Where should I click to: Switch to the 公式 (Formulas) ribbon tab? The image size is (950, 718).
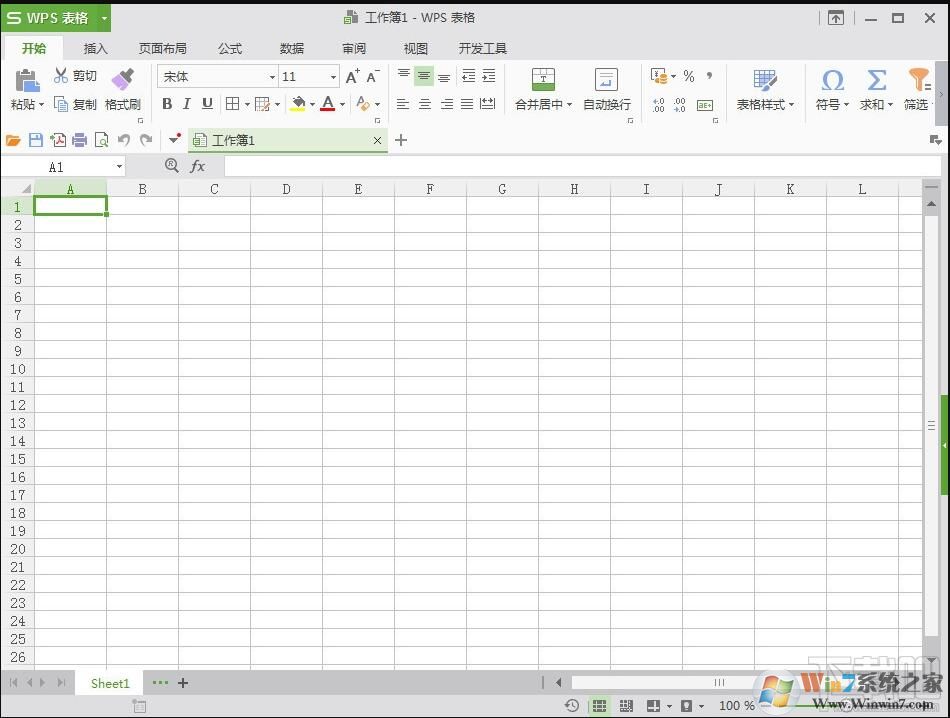click(229, 47)
